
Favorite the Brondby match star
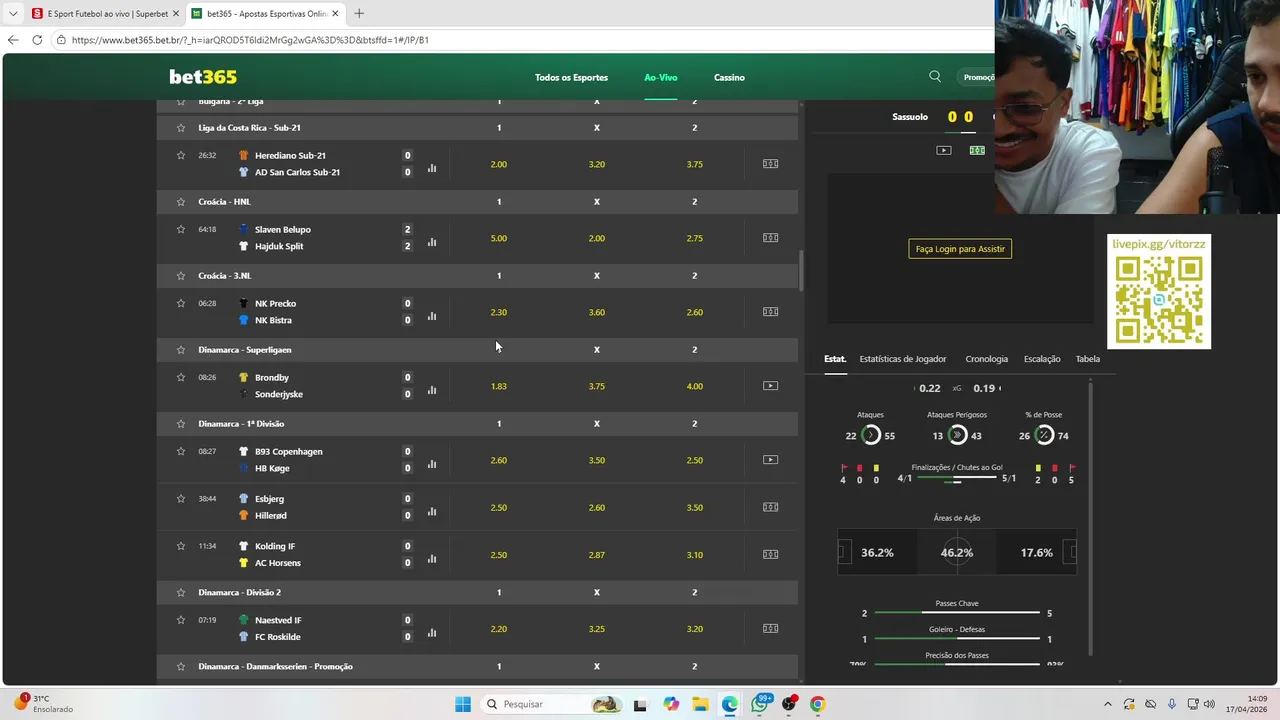coord(181,377)
